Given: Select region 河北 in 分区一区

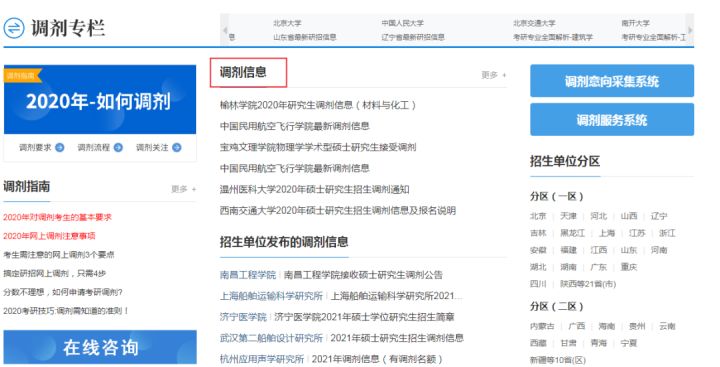Looking at the screenshot, I should [x=599, y=216].
